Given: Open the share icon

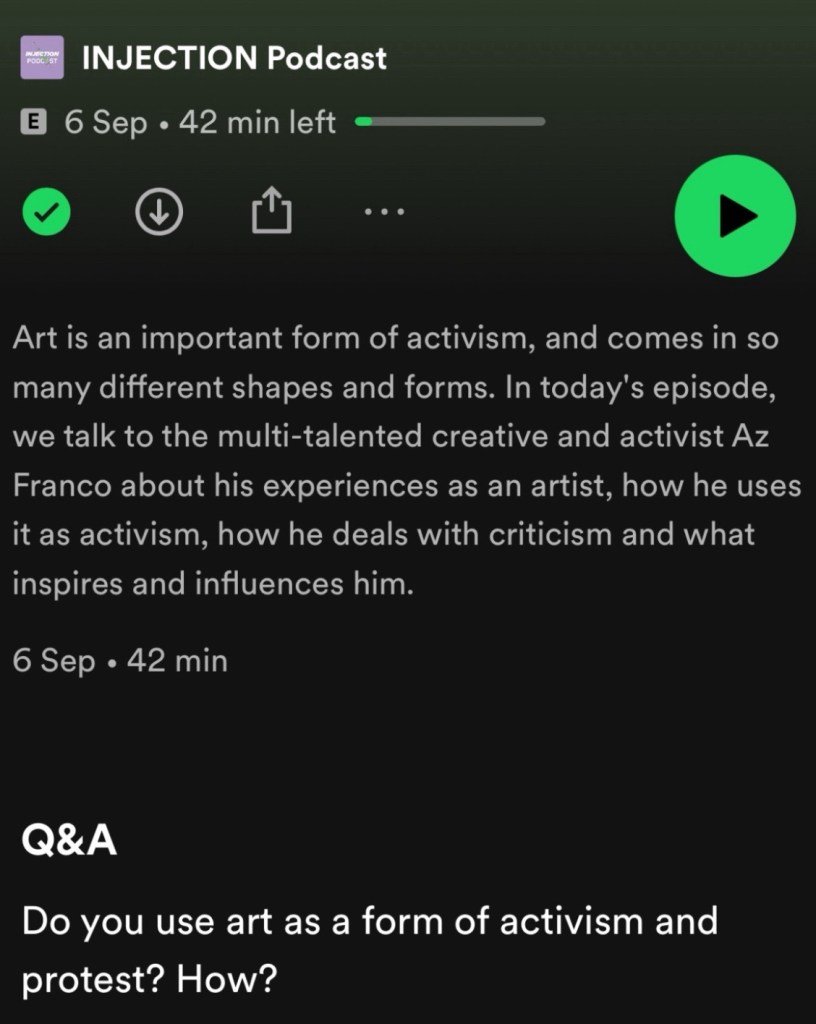Looking at the screenshot, I should click(271, 212).
